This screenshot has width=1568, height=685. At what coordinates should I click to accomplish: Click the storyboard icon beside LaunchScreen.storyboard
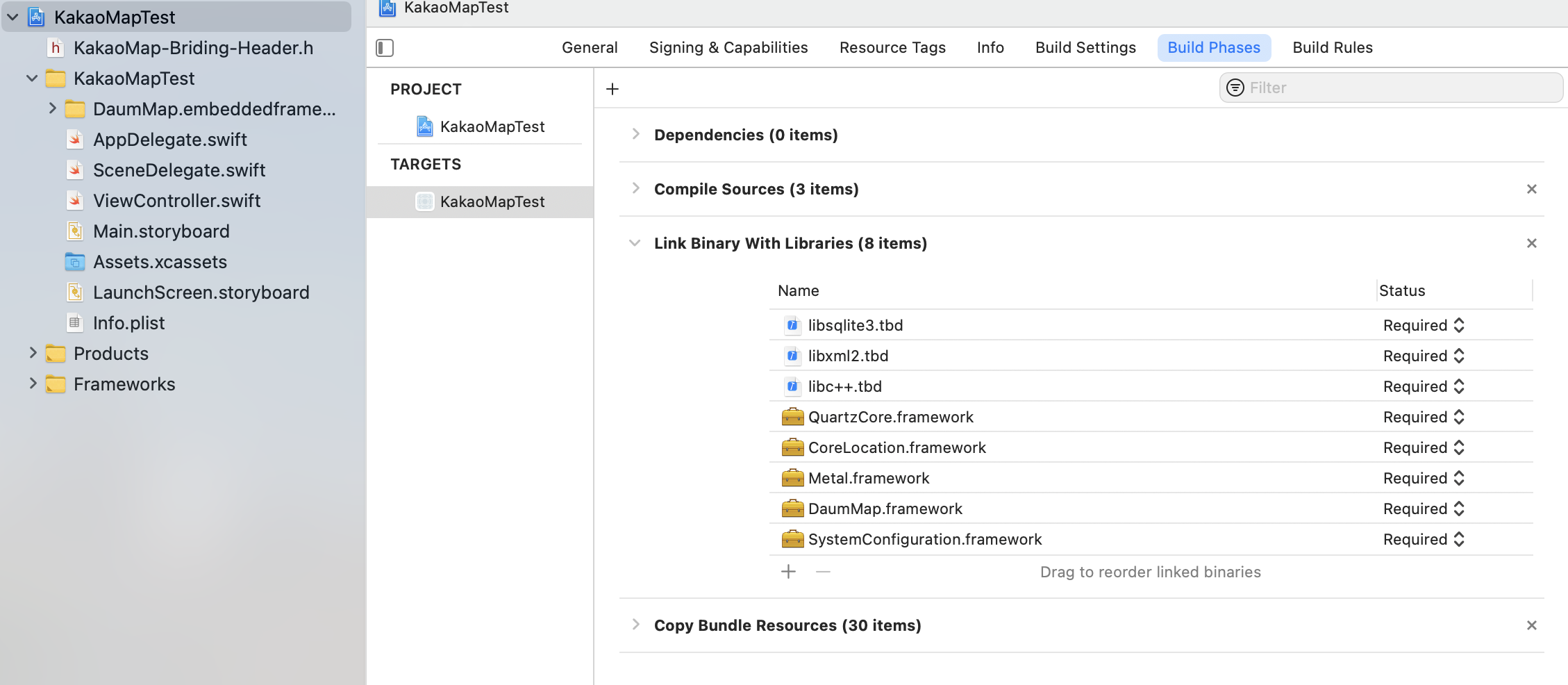click(75, 292)
